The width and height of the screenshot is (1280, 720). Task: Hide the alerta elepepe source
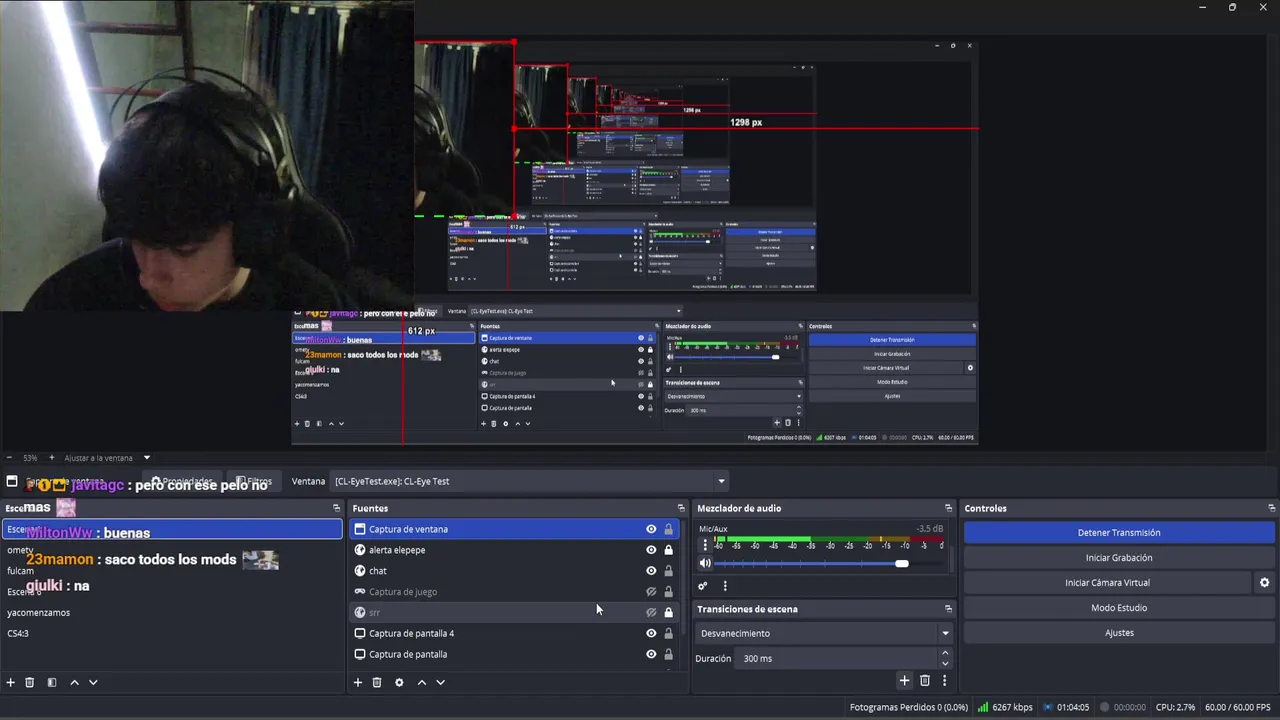651,550
